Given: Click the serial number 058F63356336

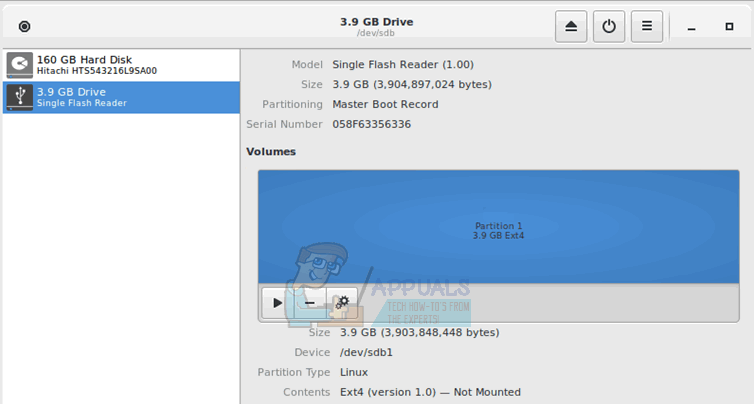Looking at the screenshot, I should pyautogui.click(x=371, y=124).
